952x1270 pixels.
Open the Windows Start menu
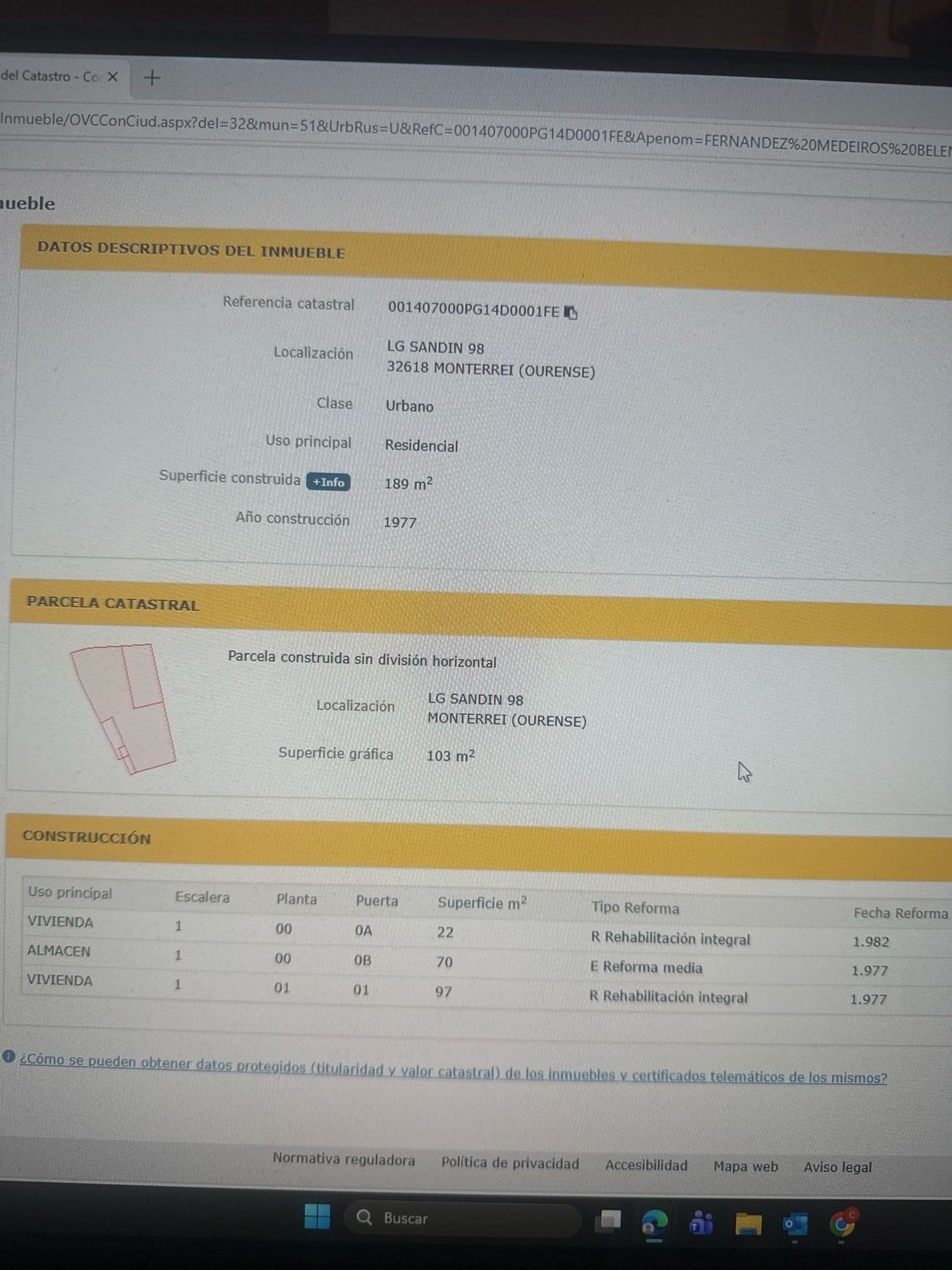(x=317, y=1217)
